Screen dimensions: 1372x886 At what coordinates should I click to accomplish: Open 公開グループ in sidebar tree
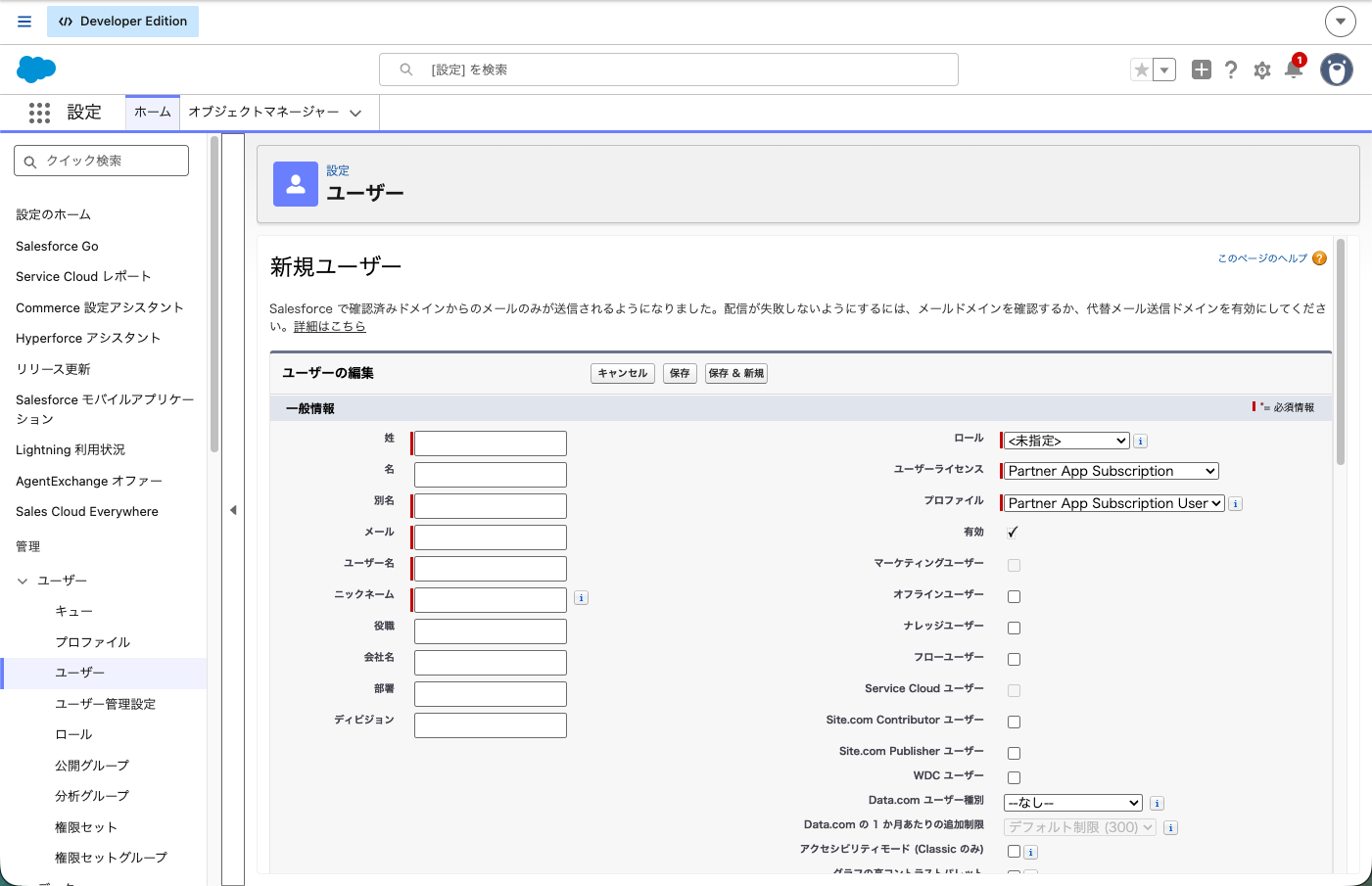click(92, 766)
